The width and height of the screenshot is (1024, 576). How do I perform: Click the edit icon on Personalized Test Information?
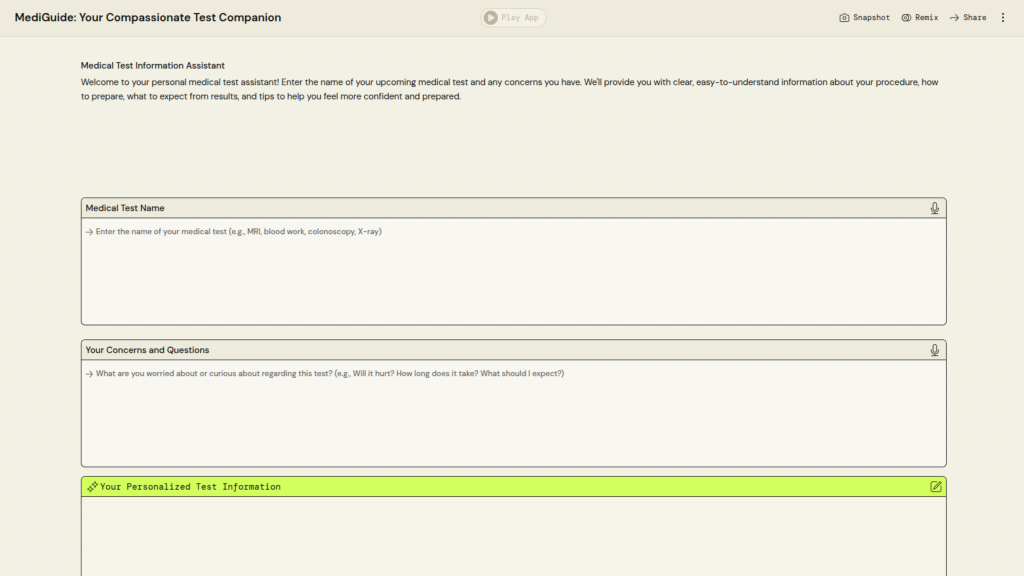coord(935,487)
